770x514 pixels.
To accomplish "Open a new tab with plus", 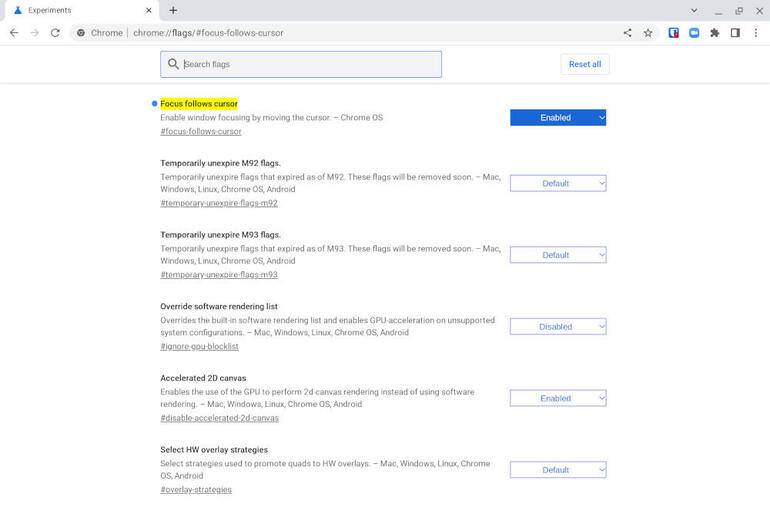I will (173, 10).
